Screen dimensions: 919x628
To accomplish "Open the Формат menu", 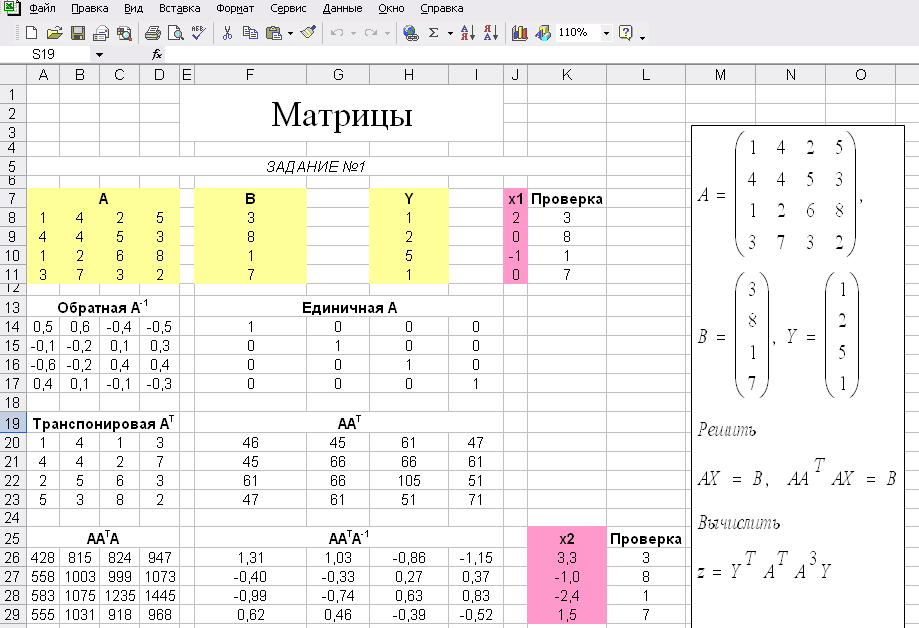I will click(x=235, y=8).
